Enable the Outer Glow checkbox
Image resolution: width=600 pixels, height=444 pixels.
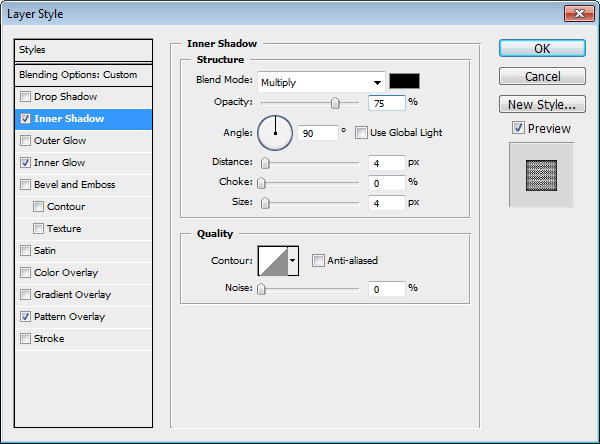coord(25,140)
